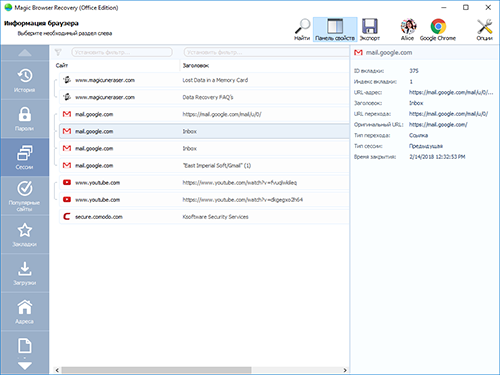
Task: Sort by the Заголовок column header
Action: [x=196, y=66]
